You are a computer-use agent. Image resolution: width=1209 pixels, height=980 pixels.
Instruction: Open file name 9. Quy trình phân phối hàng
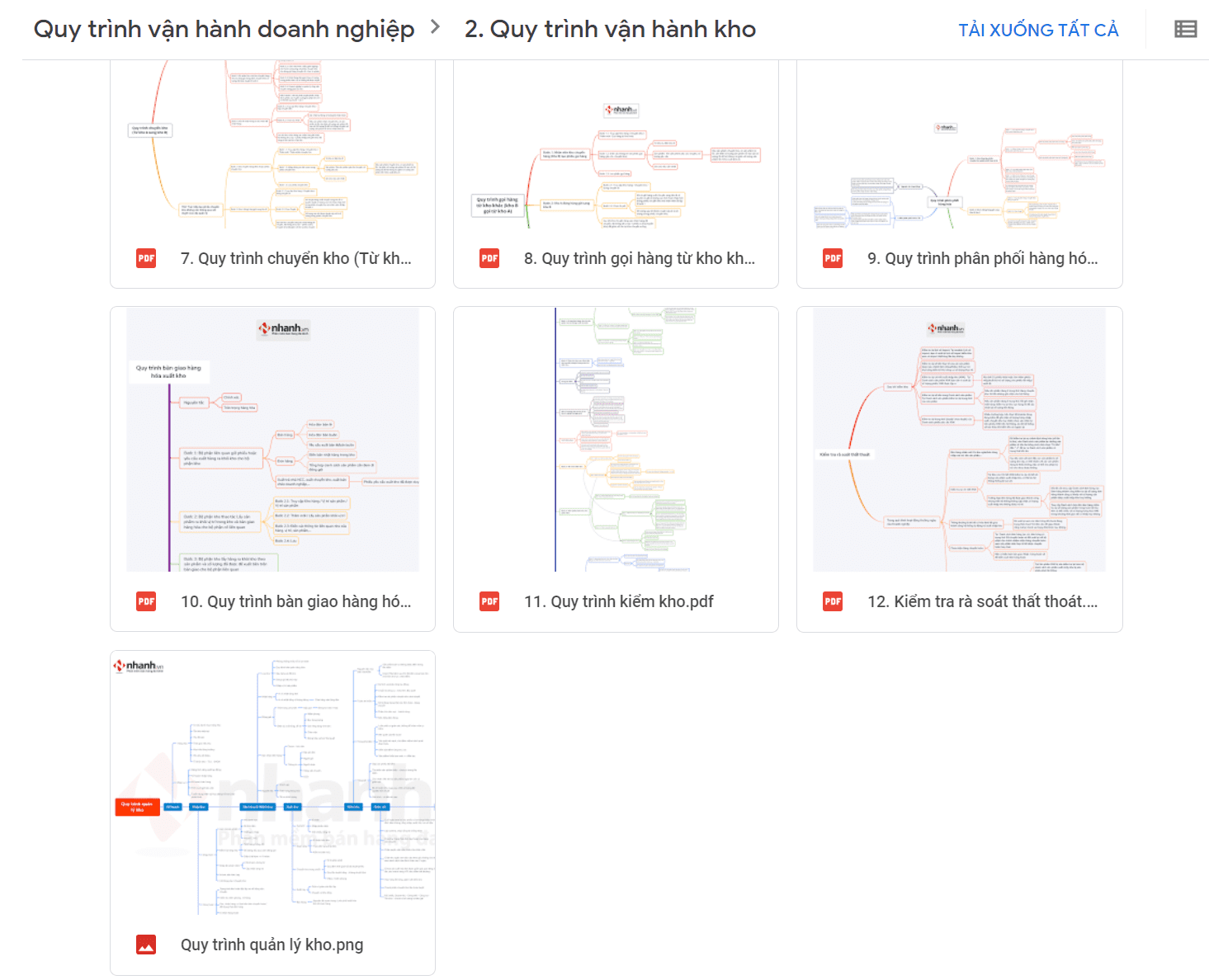(x=982, y=258)
